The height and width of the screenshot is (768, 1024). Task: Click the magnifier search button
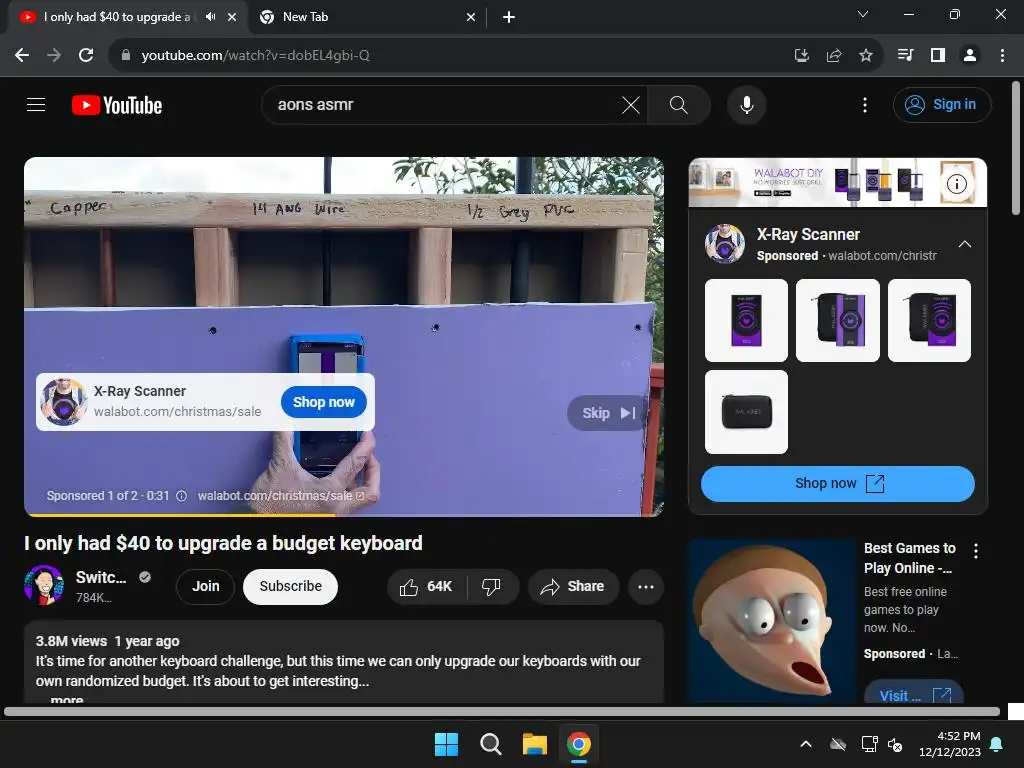[x=679, y=104]
